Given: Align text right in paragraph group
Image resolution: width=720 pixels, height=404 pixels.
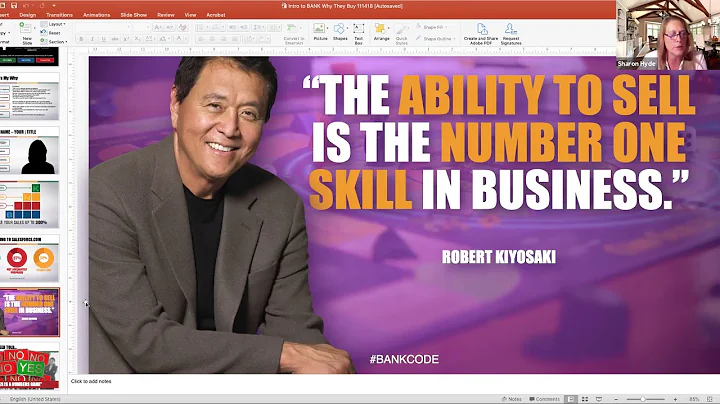Looking at the screenshot, I should pyautogui.click(x=224, y=39).
